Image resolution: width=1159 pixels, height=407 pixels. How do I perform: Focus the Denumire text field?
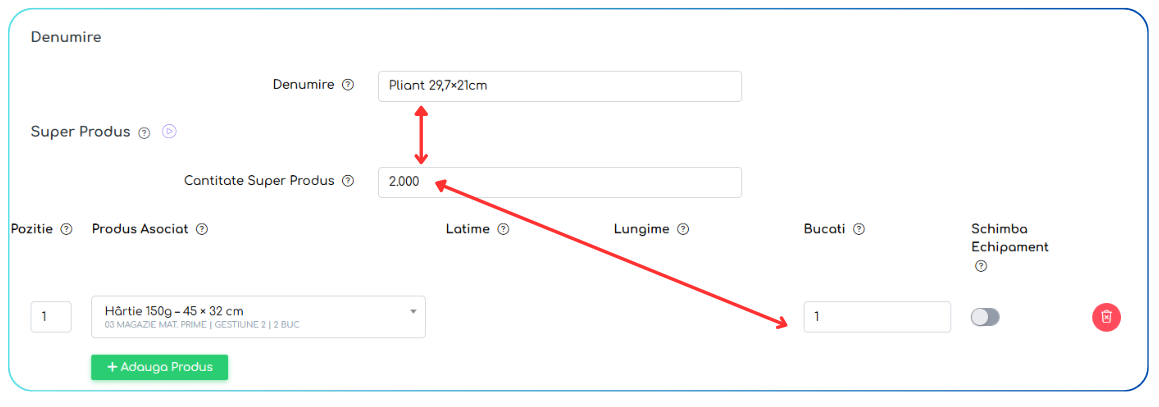click(x=560, y=86)
